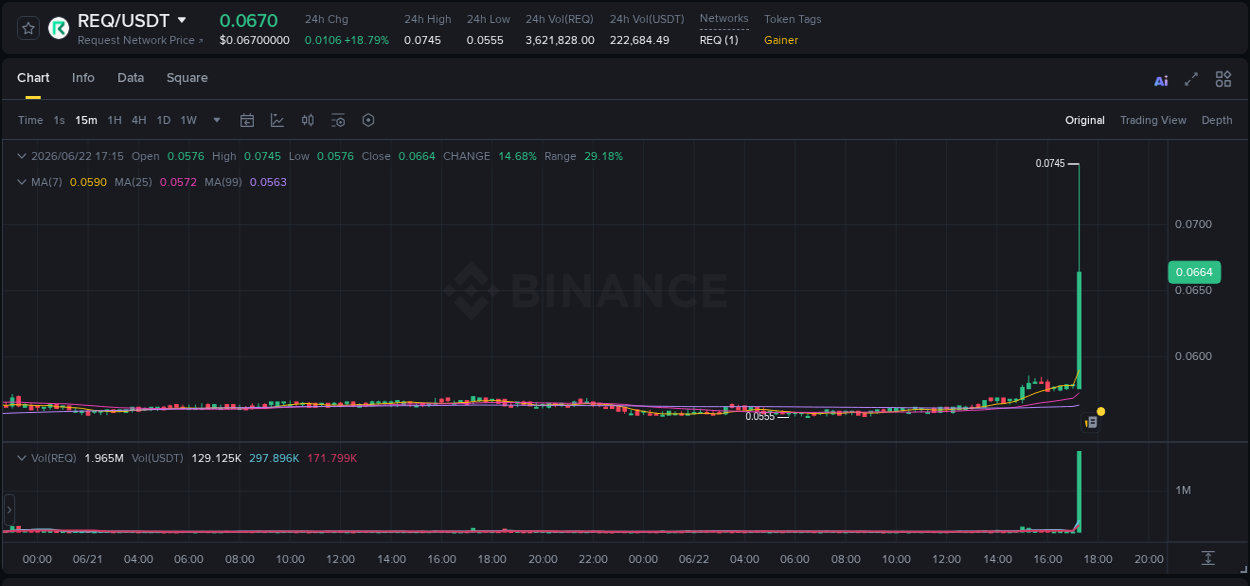Click the 24h High value 0.0745
Viewport: 1250px width, 586px height.
422,40
